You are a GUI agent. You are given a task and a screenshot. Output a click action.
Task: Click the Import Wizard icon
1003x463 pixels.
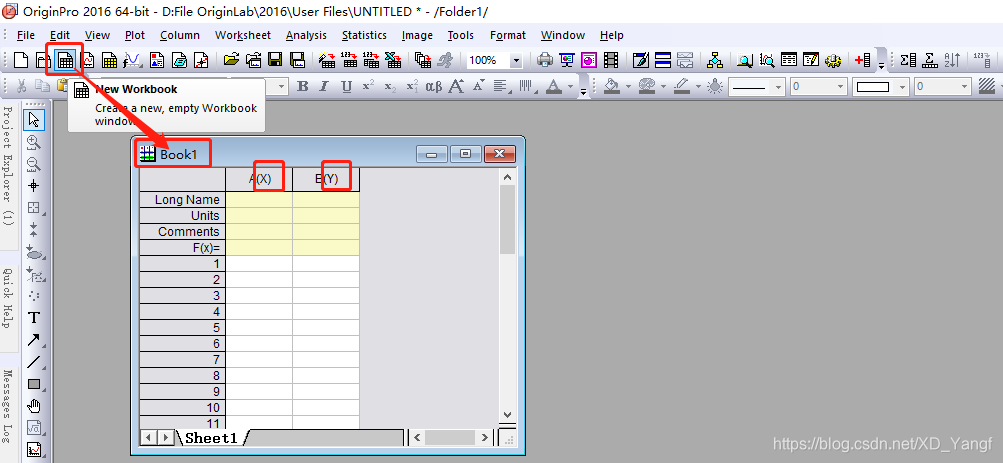[x=327, y=61]
